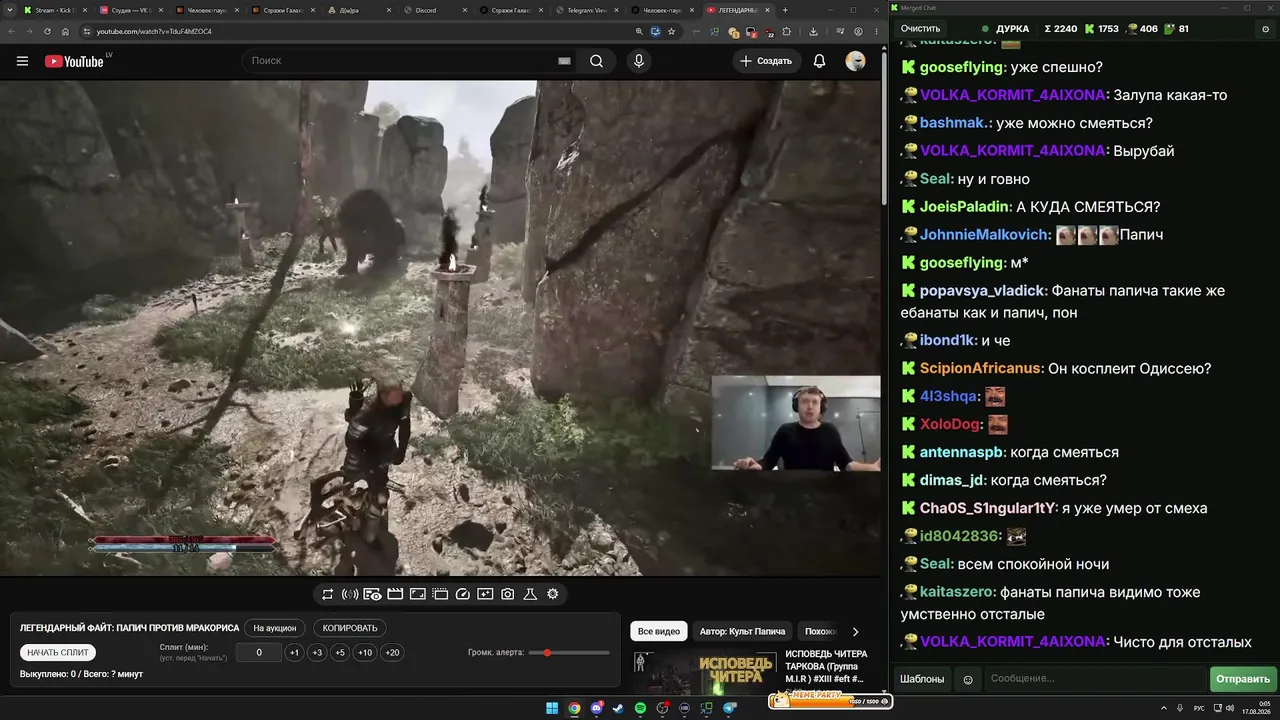This screenshot has height=720, width=1280.
Task: Open ИСПОВЕДЬ ЧИТЕРА ТАРКОВА video title
Action: click(x=826, y=666)
